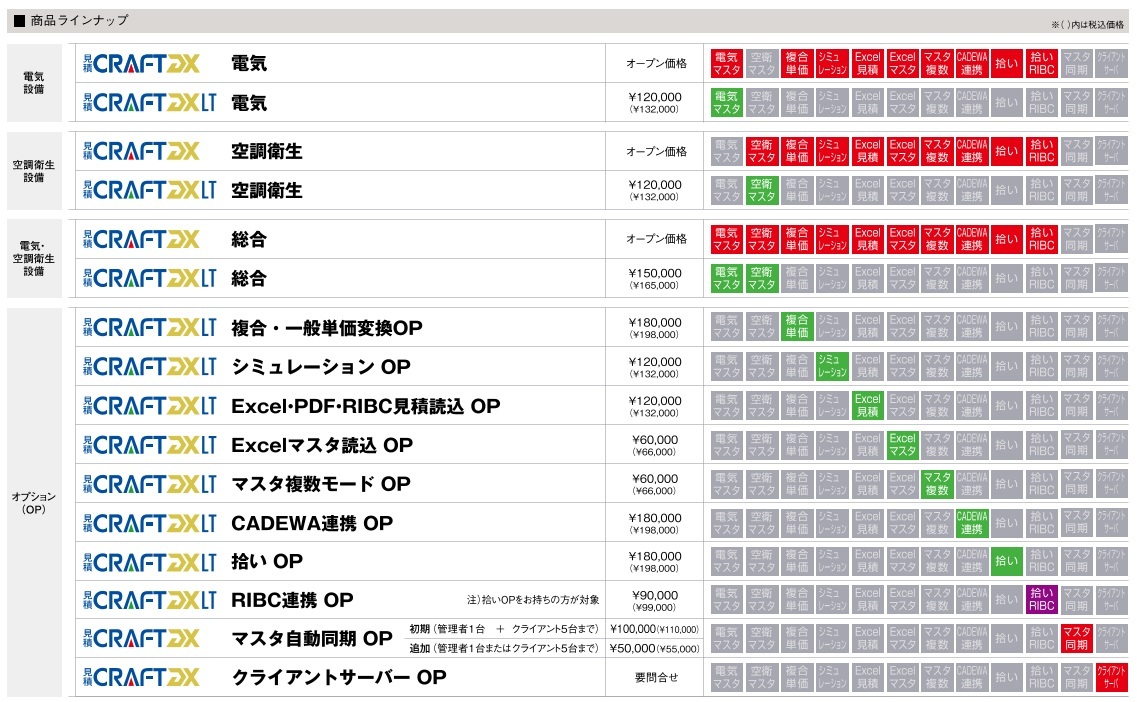Screen dimensions: 1137x702
Task: Click CRAFT DX logo in クライアントサーバー OP row
Action: pyautogui.click(x=140, y=677)
